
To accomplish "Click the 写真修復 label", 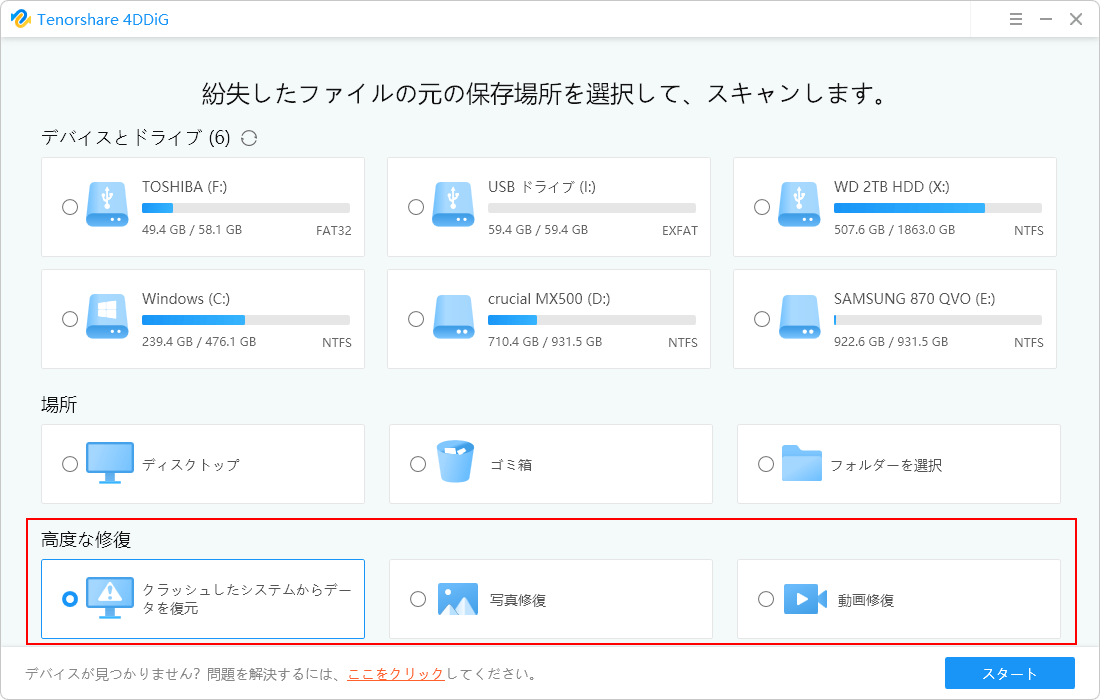I will [x=518, y=600].
